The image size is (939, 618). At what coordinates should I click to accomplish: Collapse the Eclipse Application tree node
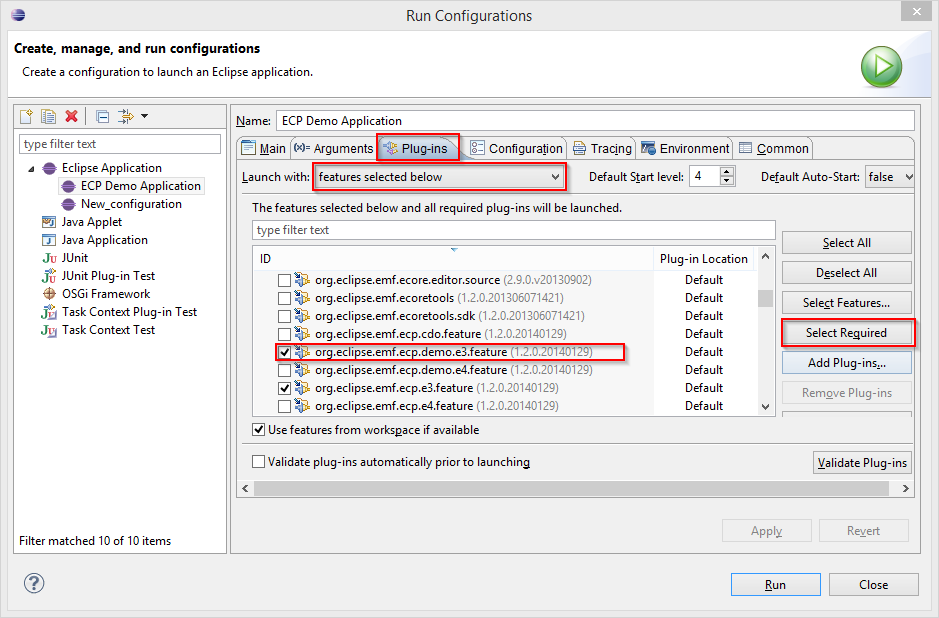click(x=32, y=169)
